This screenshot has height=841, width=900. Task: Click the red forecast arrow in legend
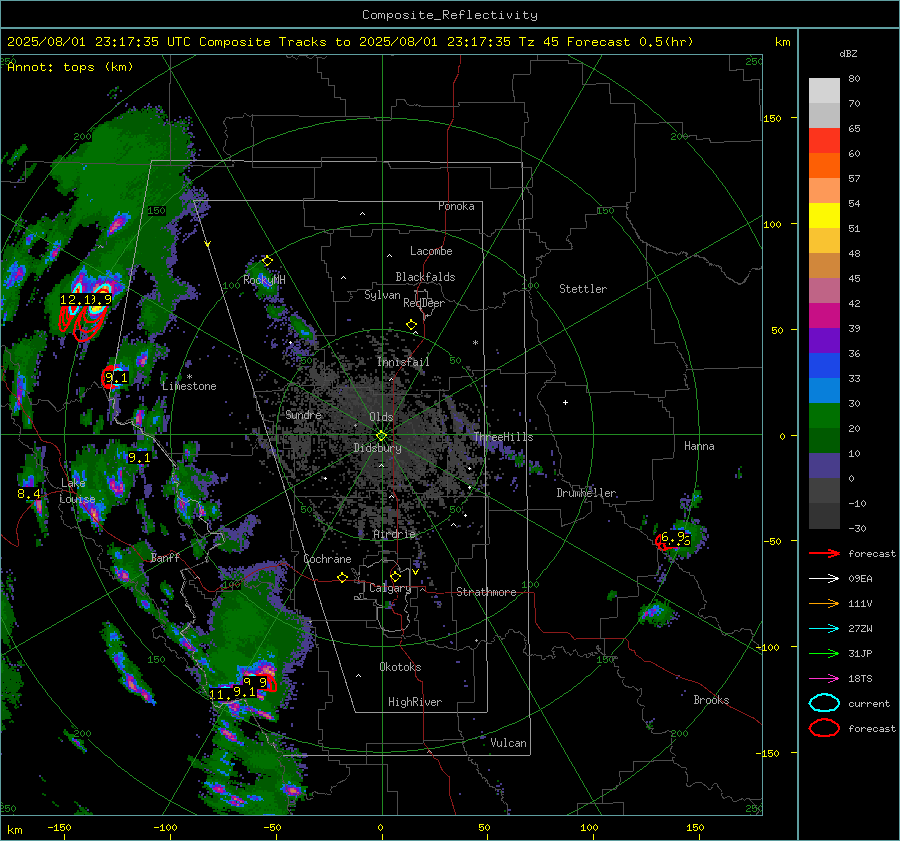824,553
